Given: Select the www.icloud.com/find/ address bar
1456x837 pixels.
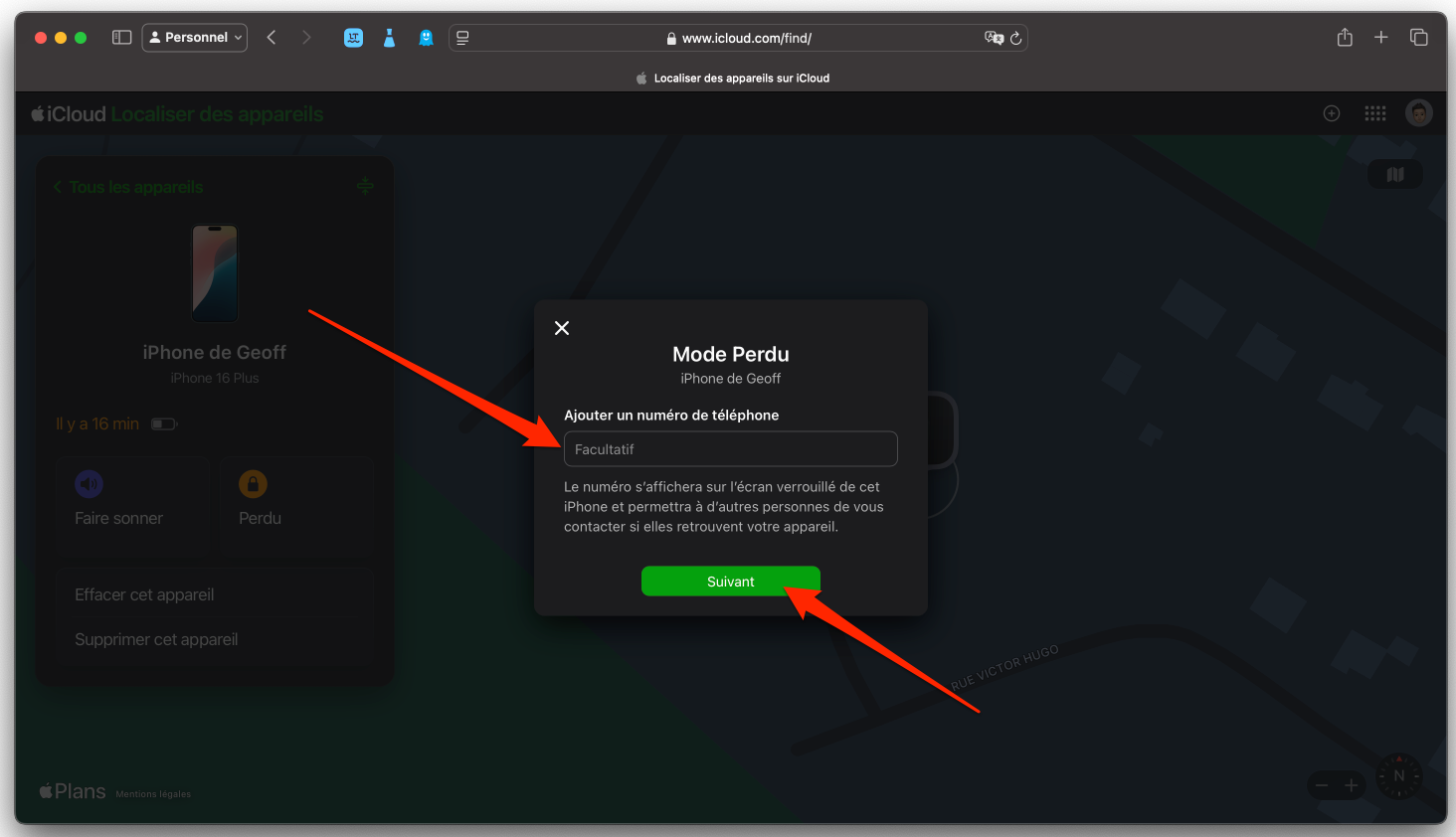Looking at the screenshot, I should tap(738, 38).
